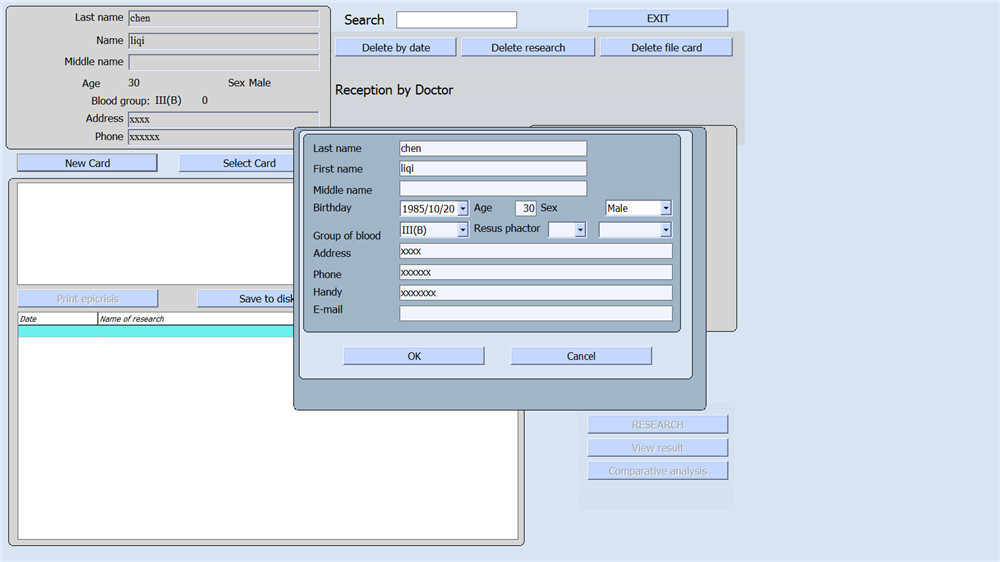Click the Age field showing 30
This screenshot has height=562, width=1000.
(526, 209)
